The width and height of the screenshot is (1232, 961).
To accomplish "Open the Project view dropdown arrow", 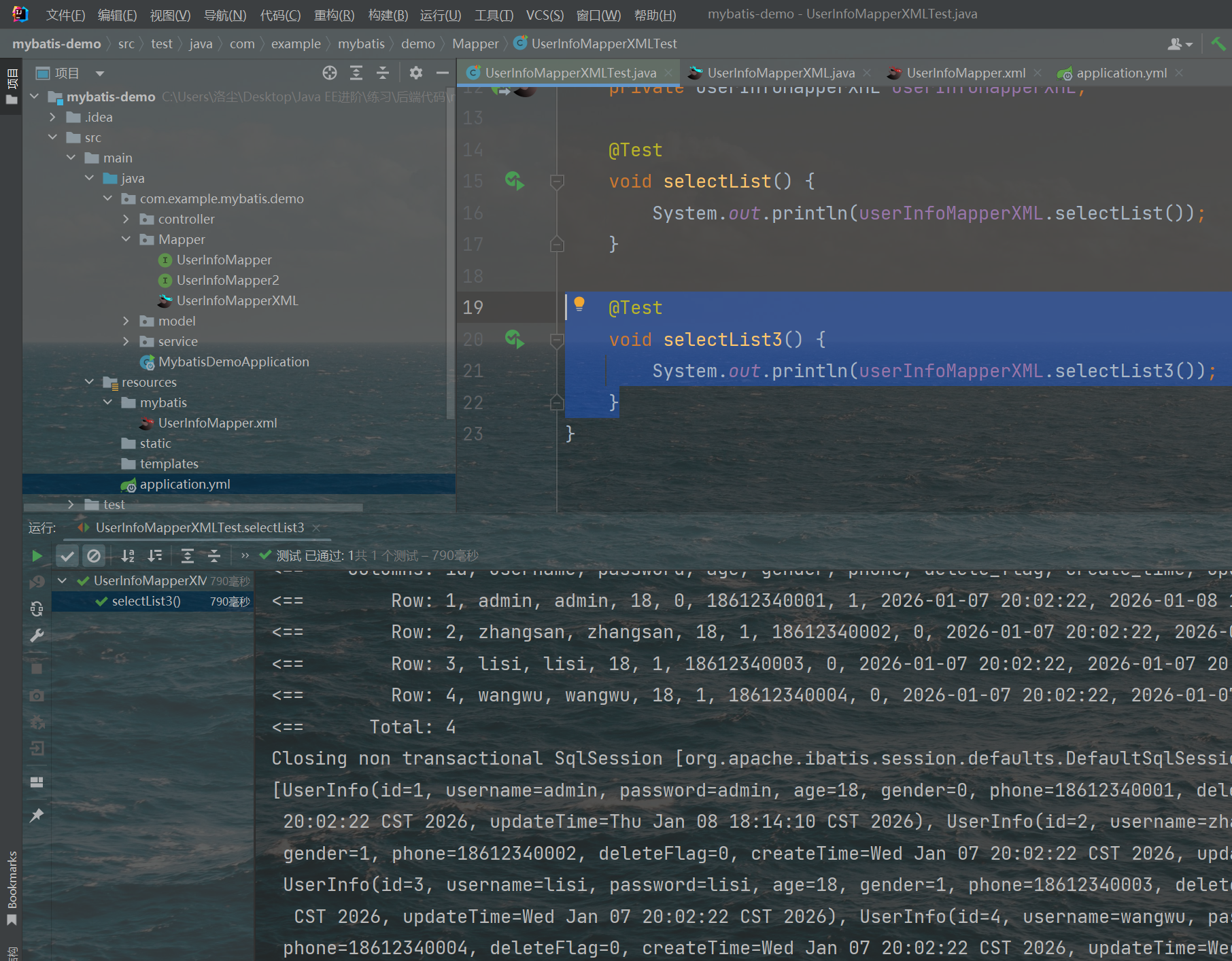I will (100, 73).
